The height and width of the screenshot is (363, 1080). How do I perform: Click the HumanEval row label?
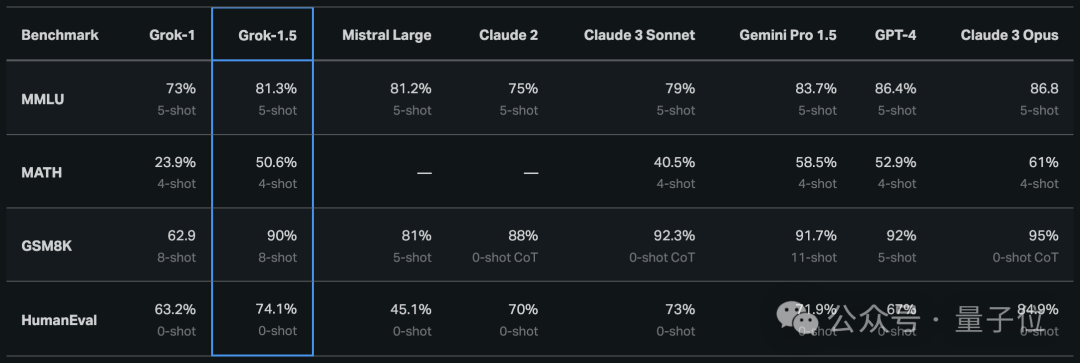point(59,320)
